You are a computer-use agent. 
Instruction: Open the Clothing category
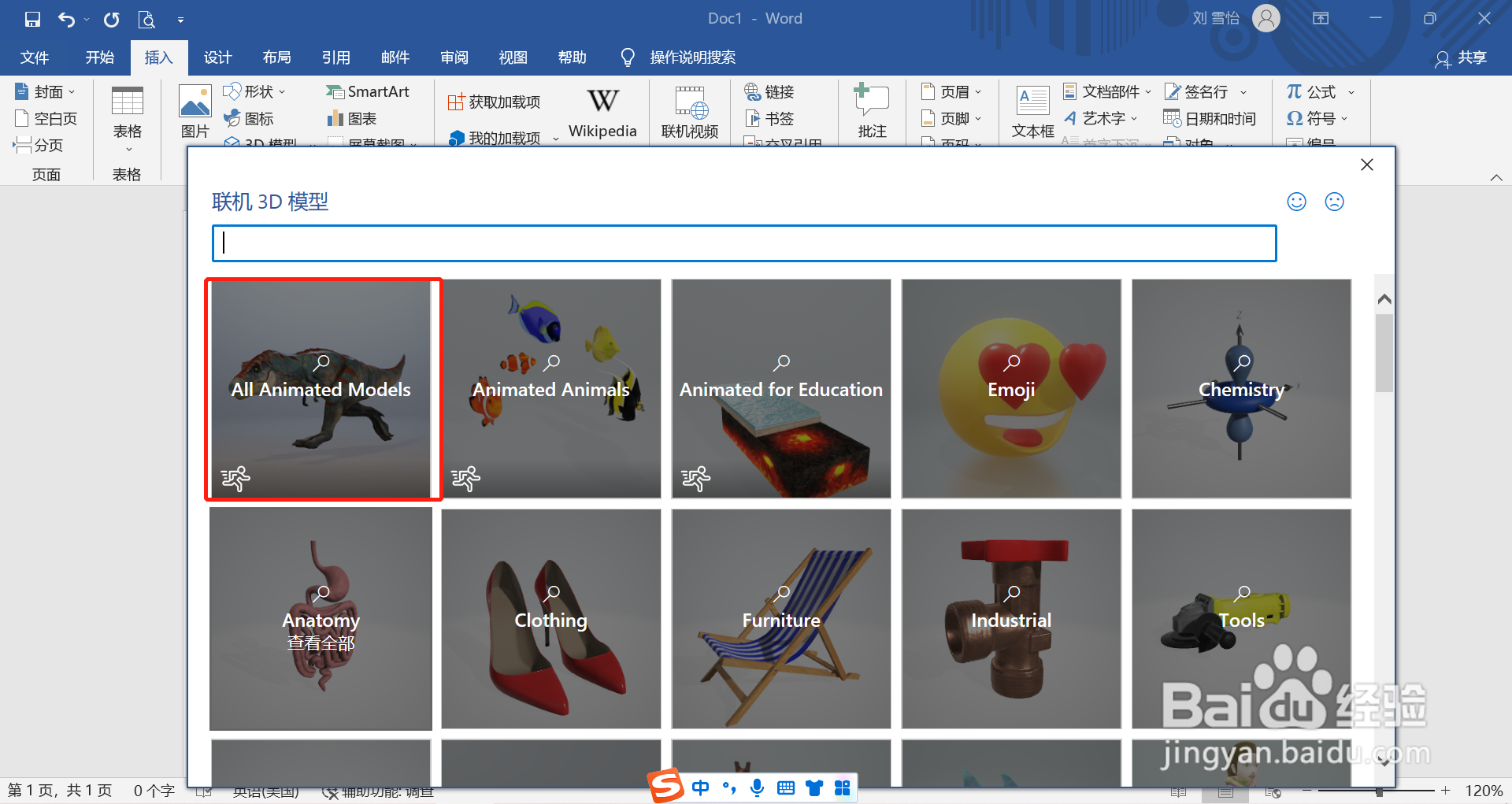coord(551,619)
